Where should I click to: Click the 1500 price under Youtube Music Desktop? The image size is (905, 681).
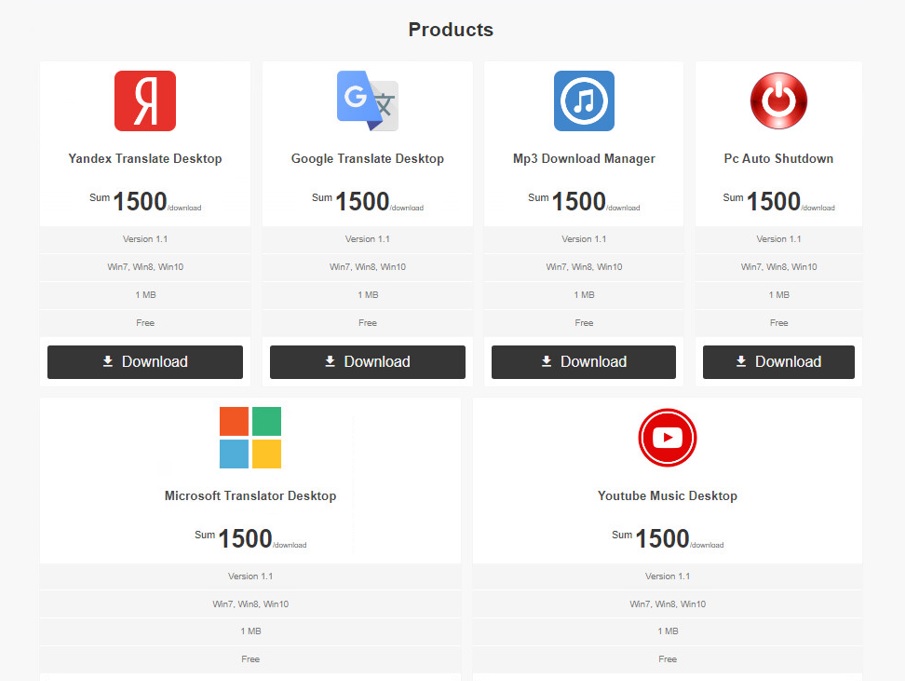(x=662, y=538)
